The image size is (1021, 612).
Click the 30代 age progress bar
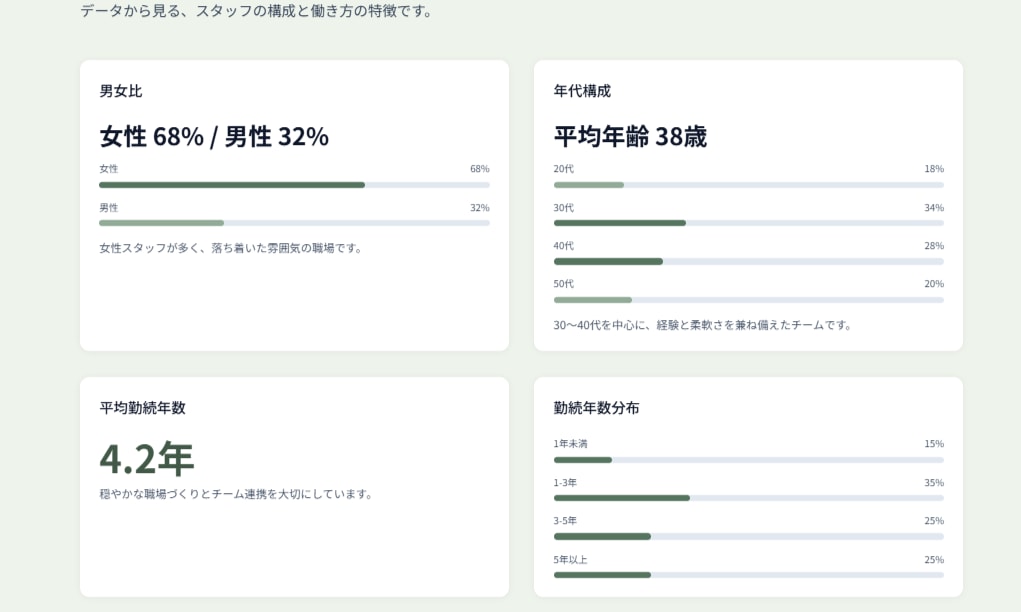click(748, 223)
